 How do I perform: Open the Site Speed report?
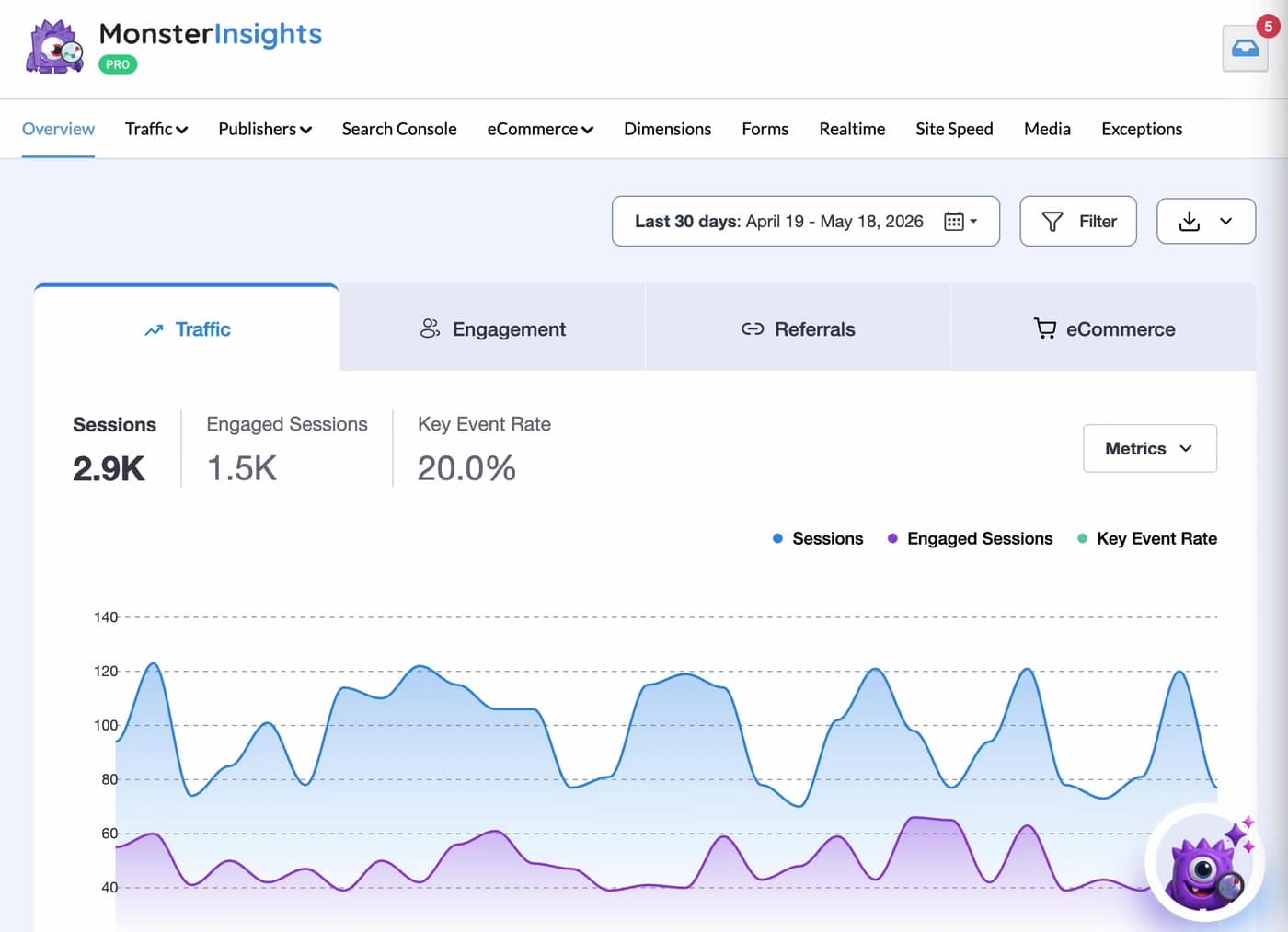(954, 129)
